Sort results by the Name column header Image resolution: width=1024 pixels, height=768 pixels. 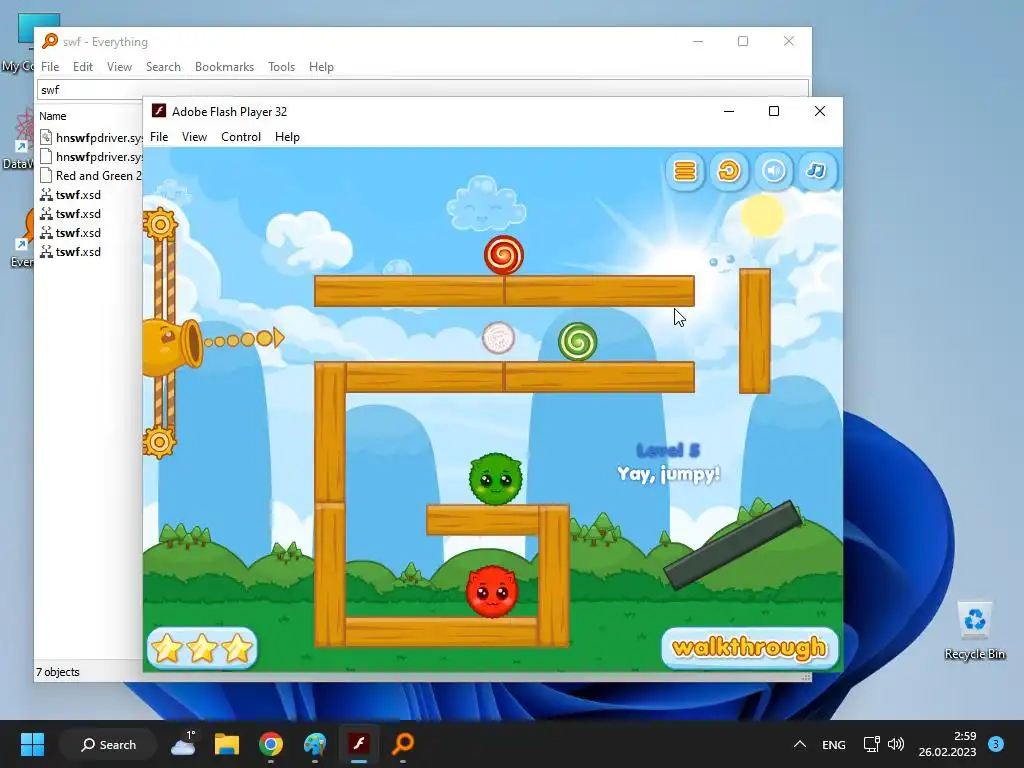pyautogui.click(x=52, y=116)
